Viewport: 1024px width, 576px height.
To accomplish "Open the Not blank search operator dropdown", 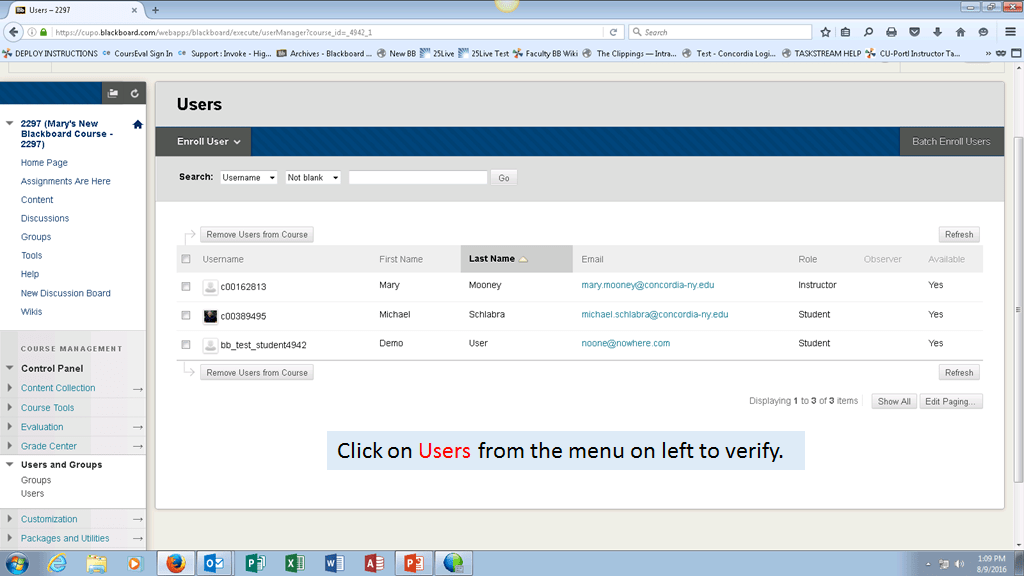I will [x=313, y=178].
